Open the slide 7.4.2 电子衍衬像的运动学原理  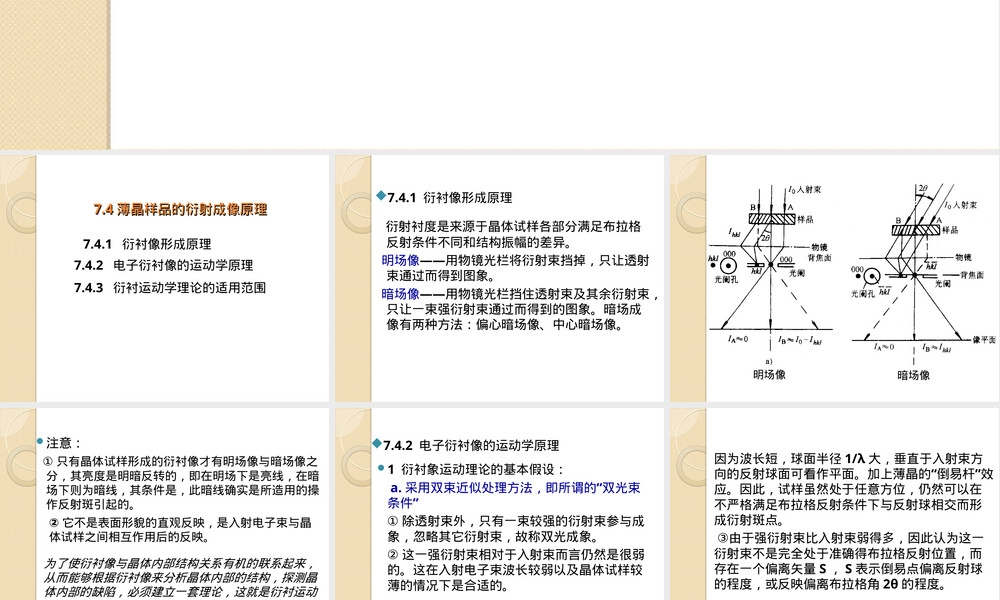click(499, 504)
